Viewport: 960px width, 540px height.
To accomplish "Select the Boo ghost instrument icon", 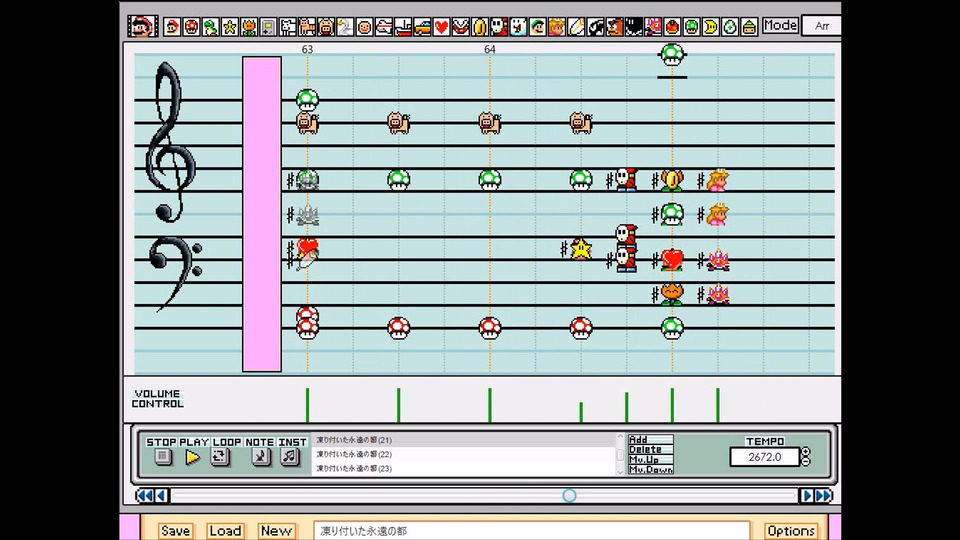I will [x=519, y=27].
